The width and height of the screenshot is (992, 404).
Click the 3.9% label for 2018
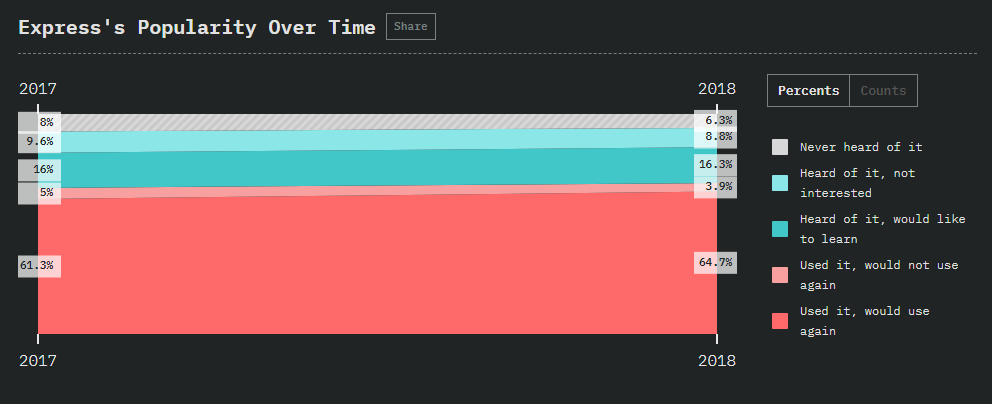(716, 187)
